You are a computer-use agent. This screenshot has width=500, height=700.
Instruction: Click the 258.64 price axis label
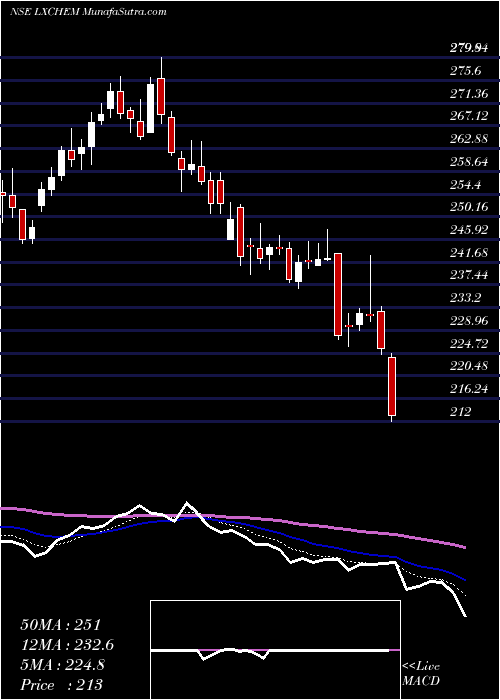[x=468, y=162]
